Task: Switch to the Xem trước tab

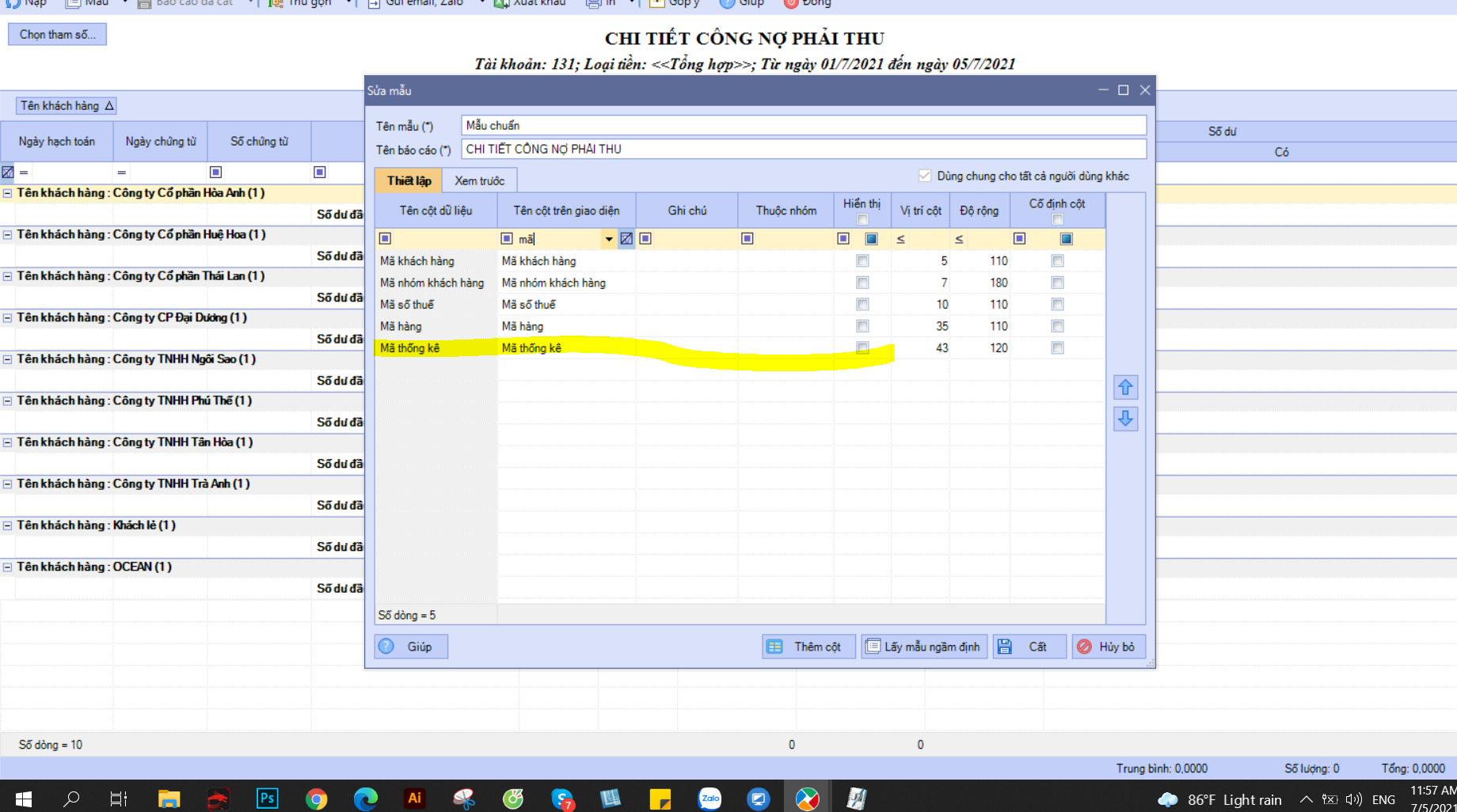Action: pyautogui.click(x=479, y=180)
